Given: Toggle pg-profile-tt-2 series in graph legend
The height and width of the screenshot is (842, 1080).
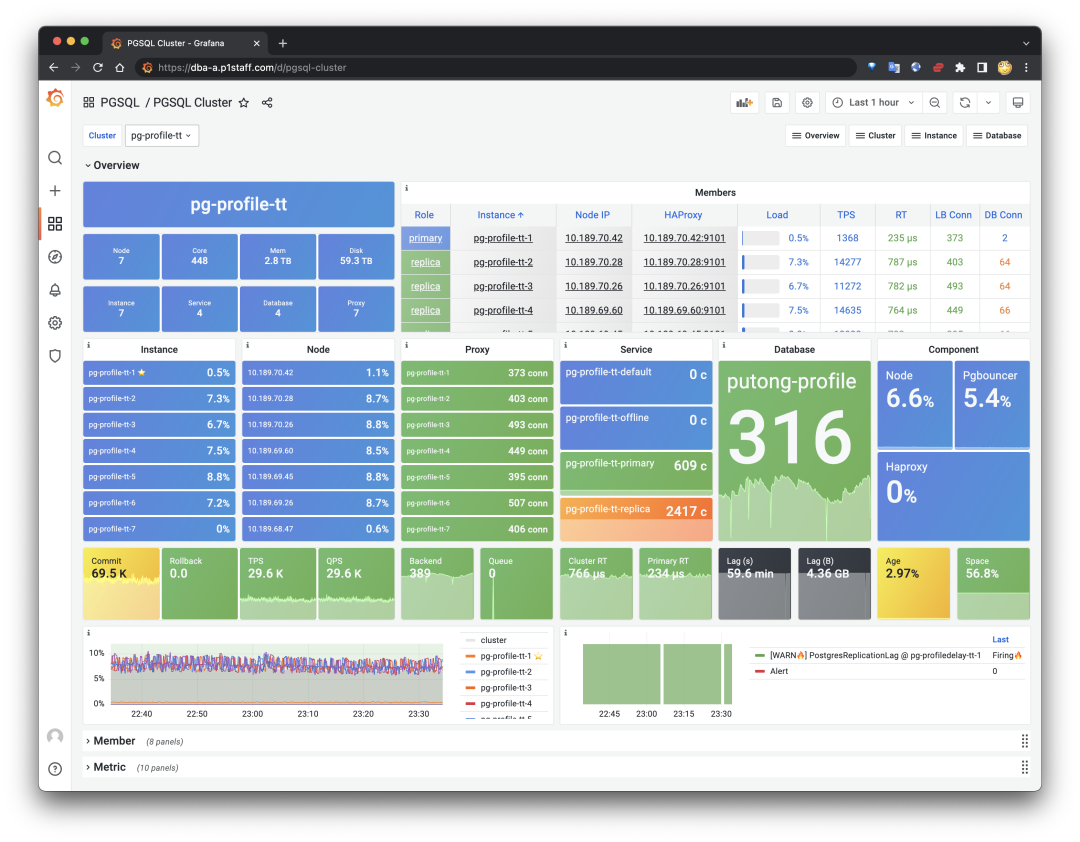Looking at the screenshot, I should pyautogui.click(x=506, y=672).
